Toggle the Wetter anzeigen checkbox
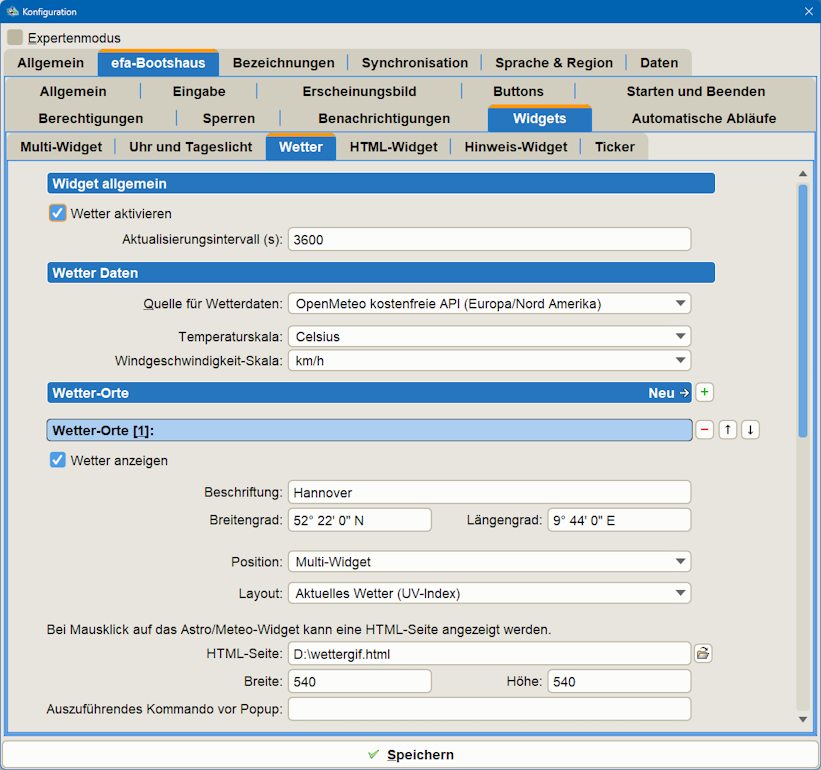This screenshot has height=770, width=821. tap(58, 461)
